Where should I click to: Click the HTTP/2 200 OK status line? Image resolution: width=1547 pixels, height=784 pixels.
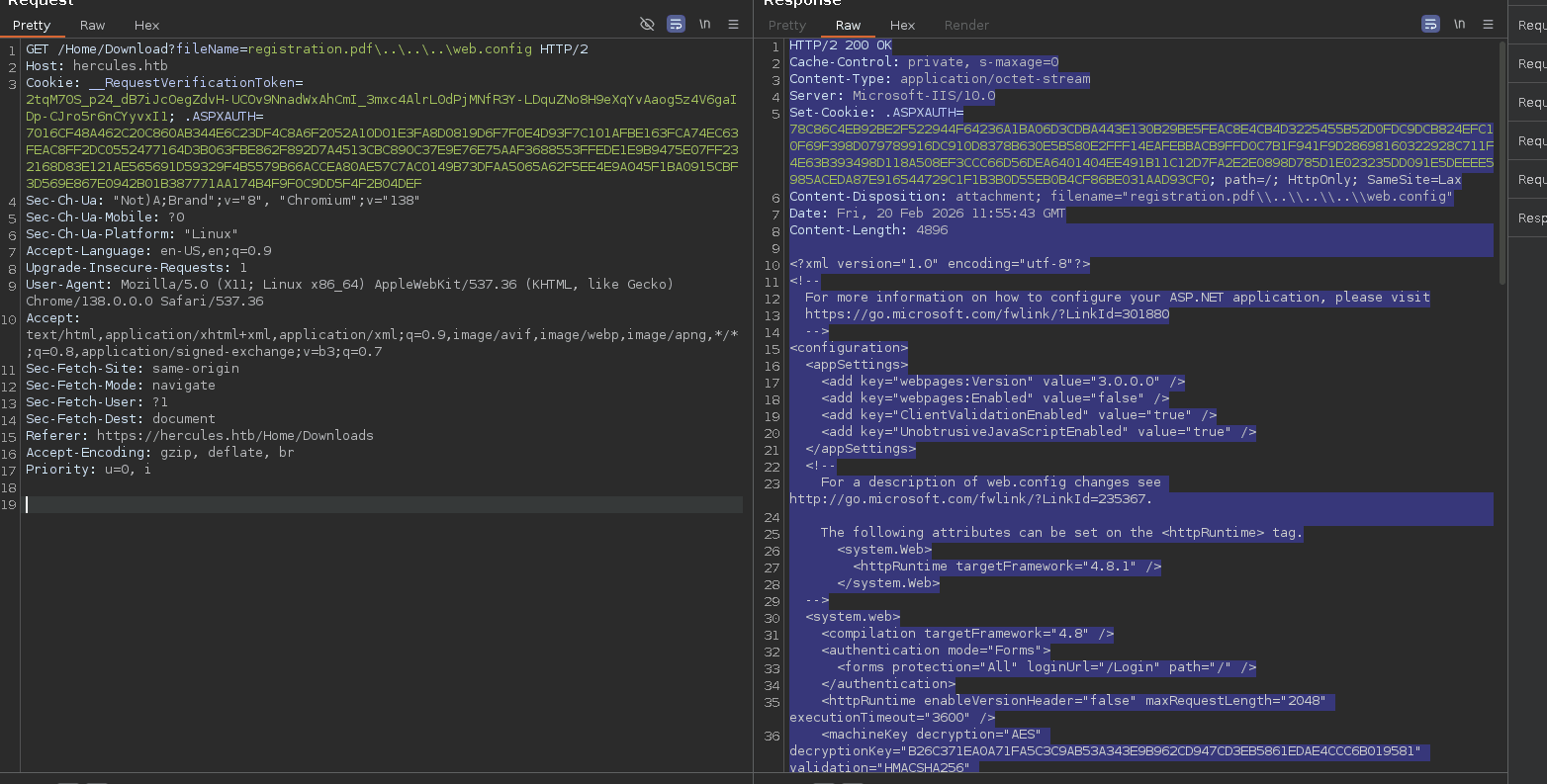841,44
